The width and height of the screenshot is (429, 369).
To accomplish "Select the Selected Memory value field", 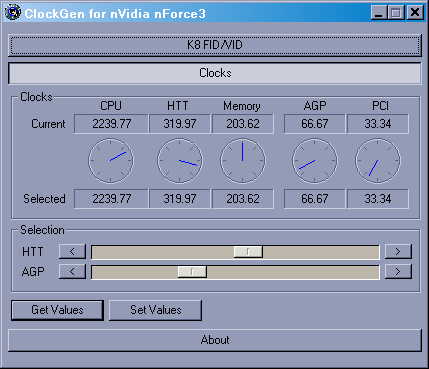I will point(243,199).
